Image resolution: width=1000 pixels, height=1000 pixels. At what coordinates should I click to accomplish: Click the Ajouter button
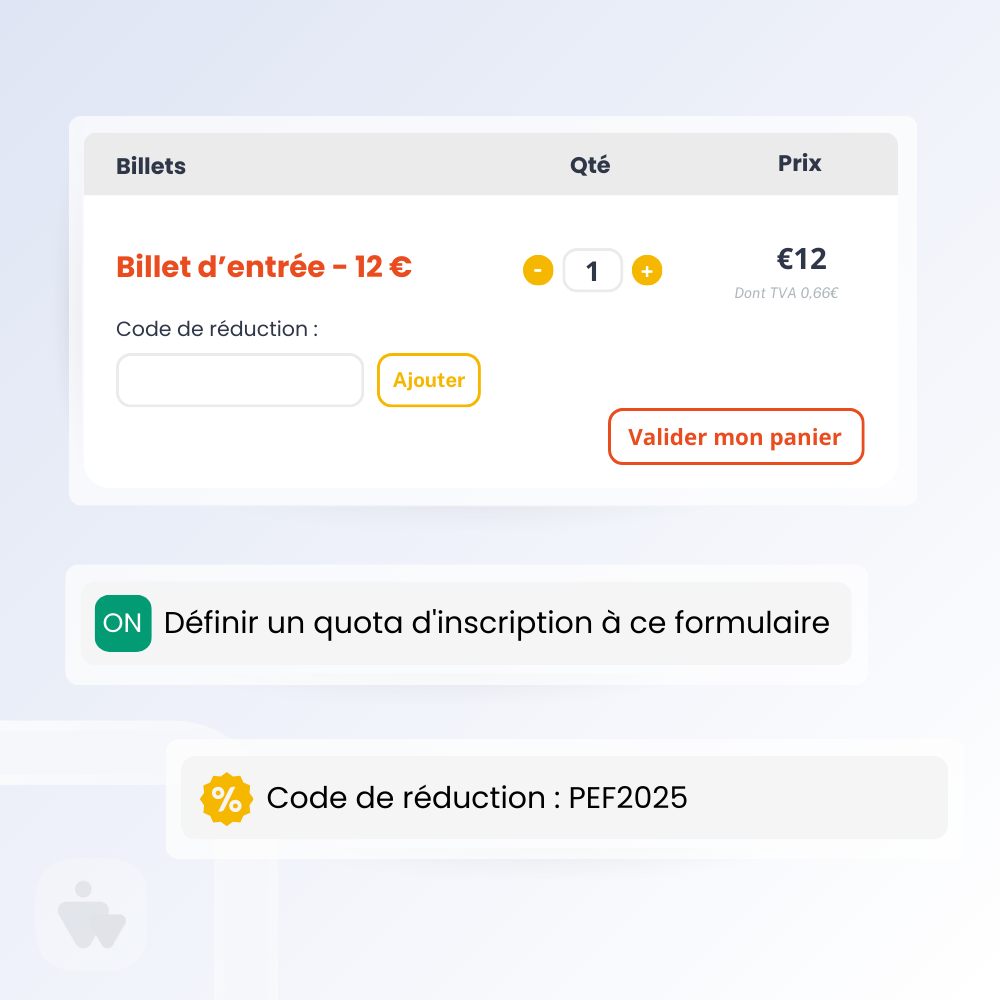tap(429, 380)
